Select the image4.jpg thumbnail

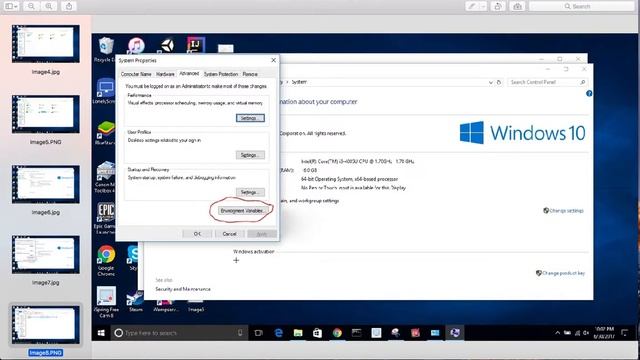click(x=46, y=44)
